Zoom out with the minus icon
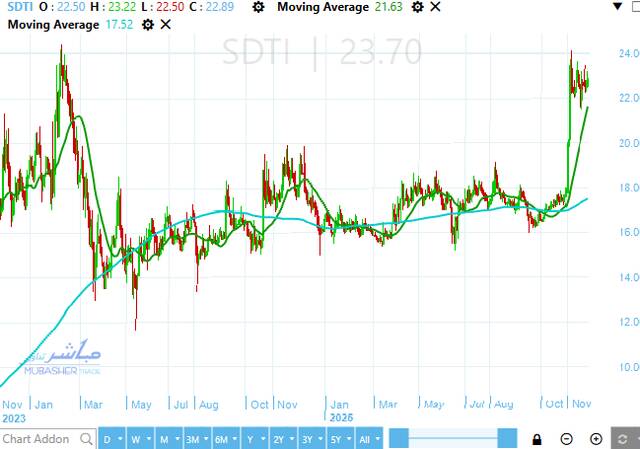 click(x=566, y=439)
